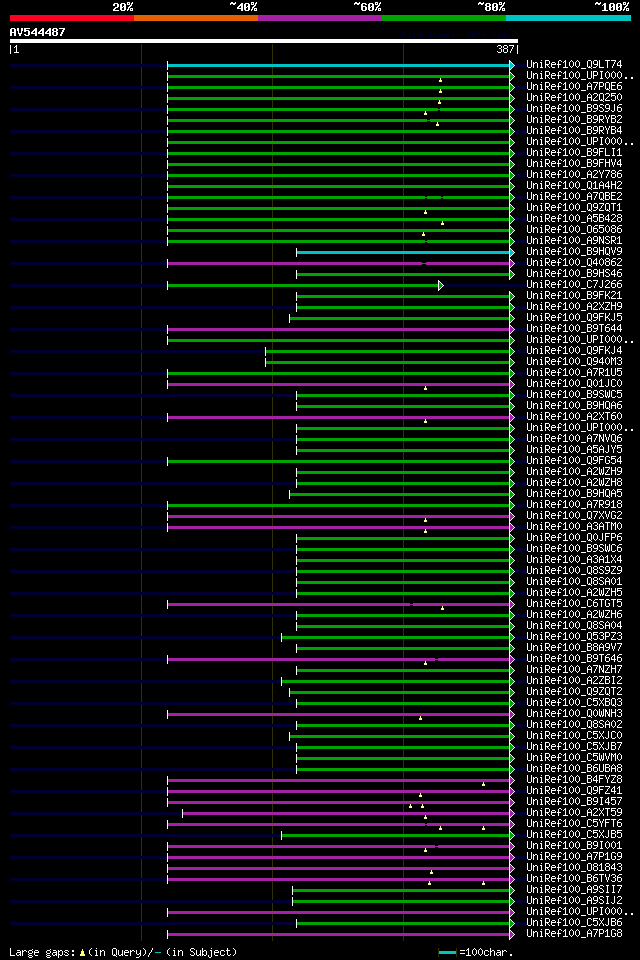Select the UniRef100_C6TGT5 label
The width and height of the screenshot is (640, 960).
pos(574,604)
